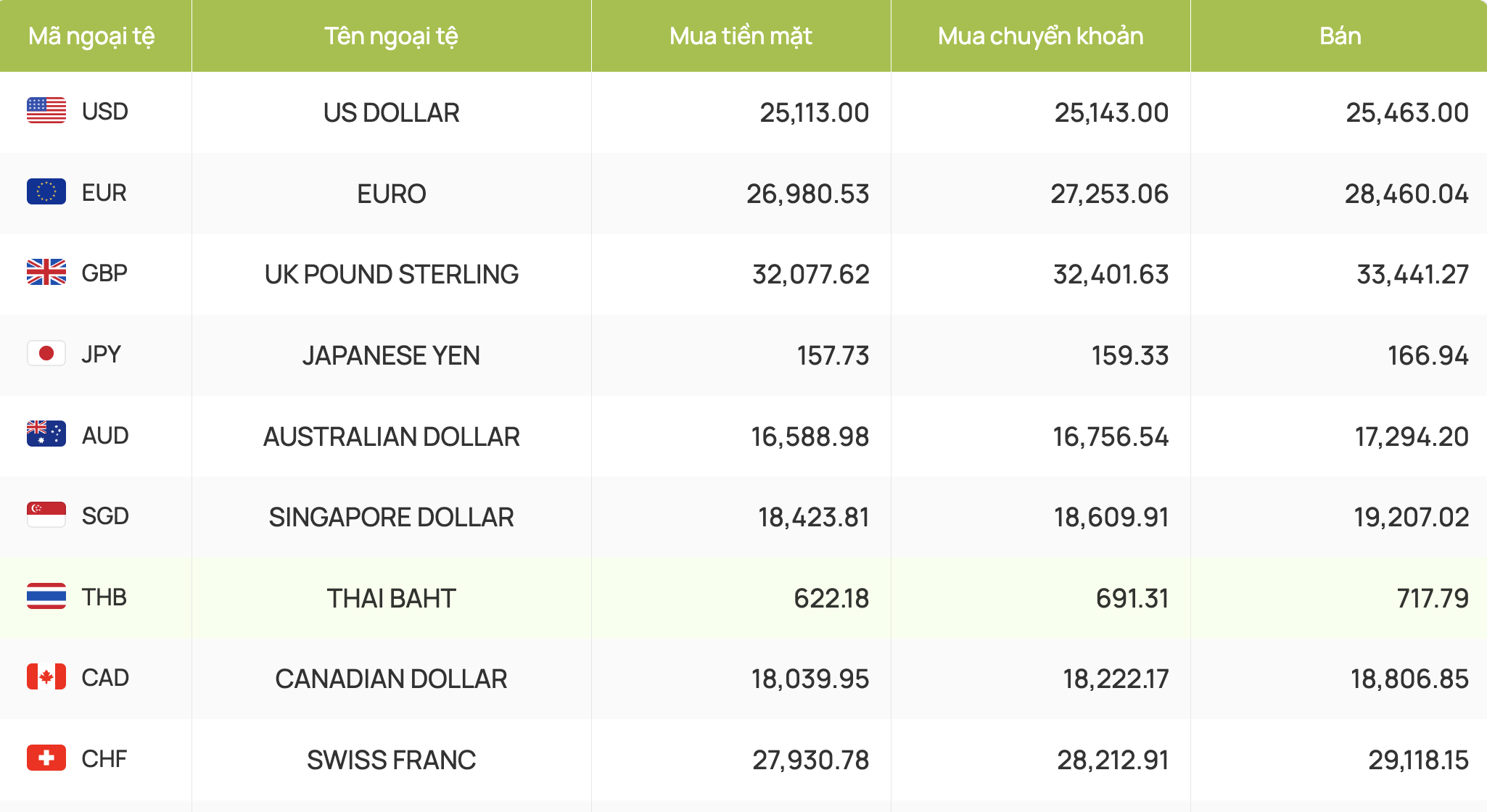This screenshot has height=812, width=1487.
Task: Click GBP transfer buy rate 32,401.63
Action: pos(1111,274)
